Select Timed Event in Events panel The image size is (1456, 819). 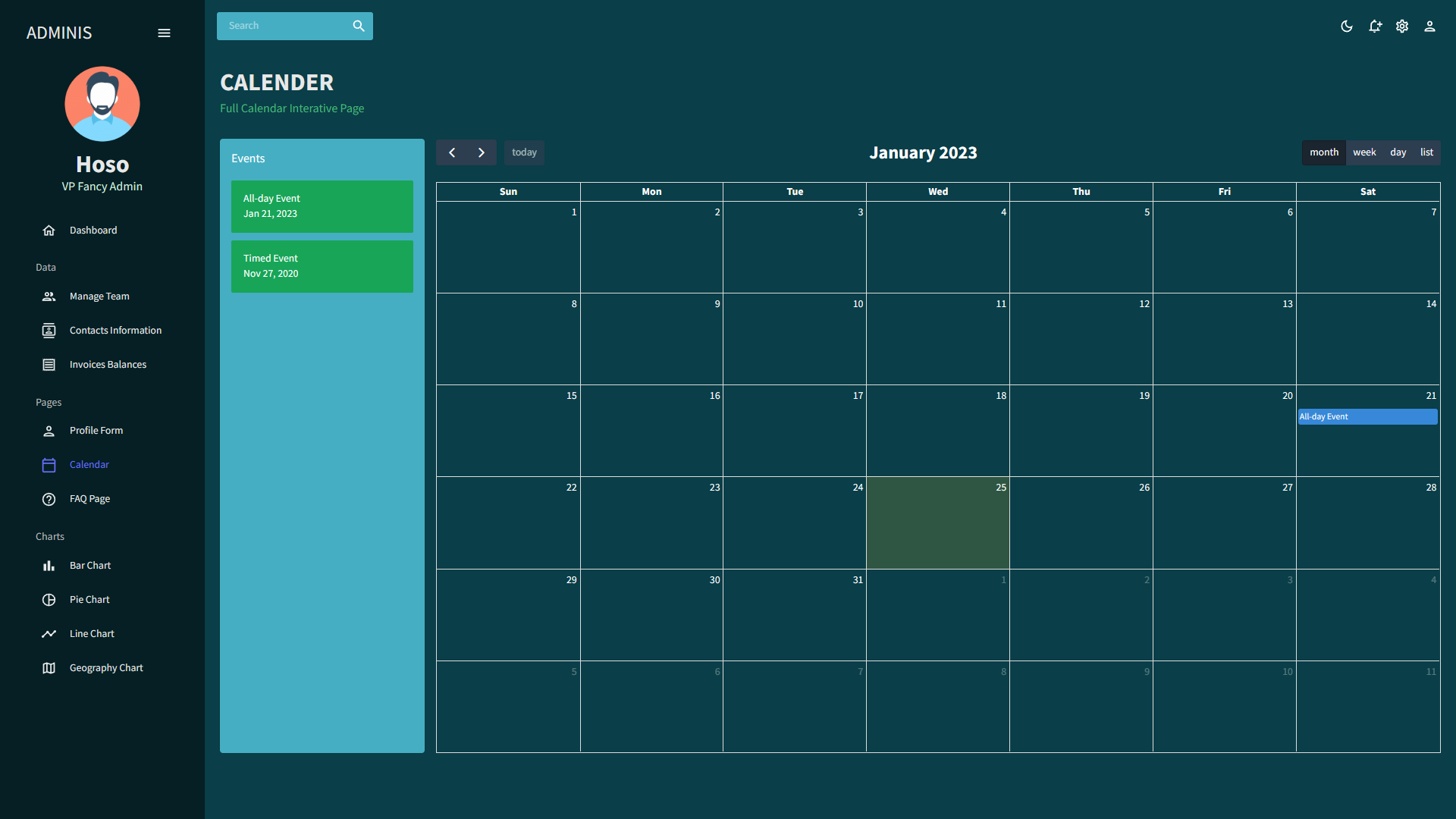pyautogui.click(x=322, y=266)
